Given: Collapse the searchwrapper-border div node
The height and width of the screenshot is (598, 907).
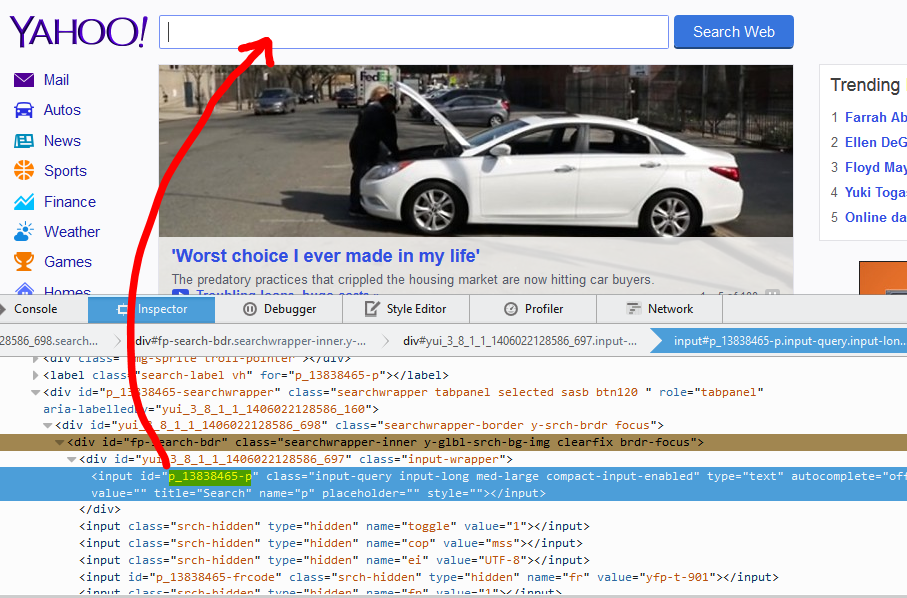Looking at the screenshot, I should 48,425.
